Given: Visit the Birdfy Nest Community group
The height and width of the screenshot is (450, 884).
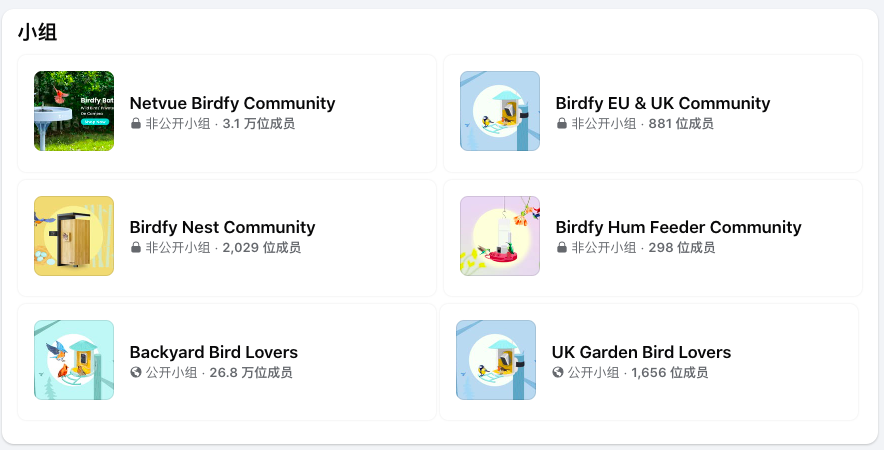Looking at the screenshot, I should (222, 227).
